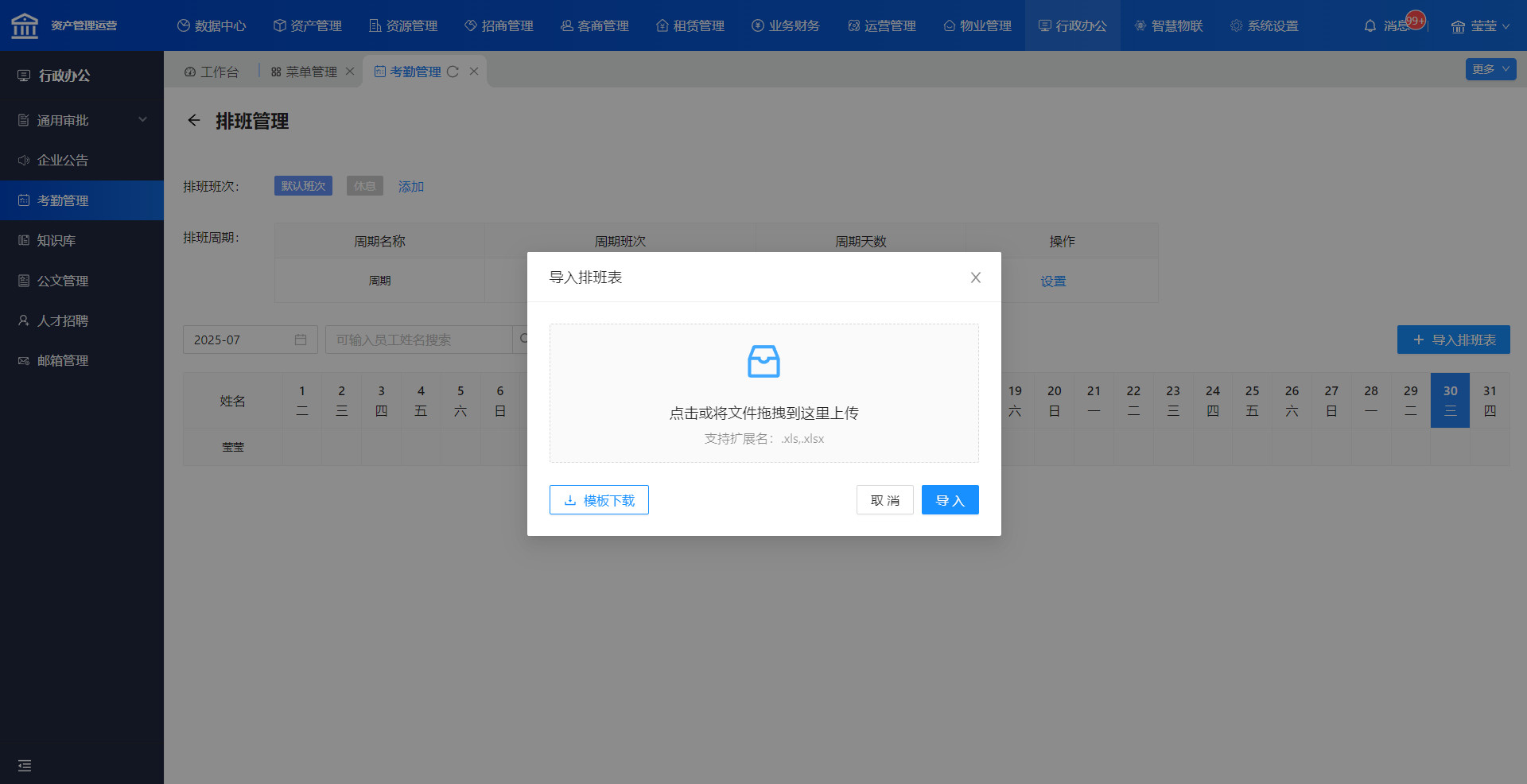Switch to the 菜单管理 tab
1527x784 pixels.
pyautogui.click(x=304, y=72)
